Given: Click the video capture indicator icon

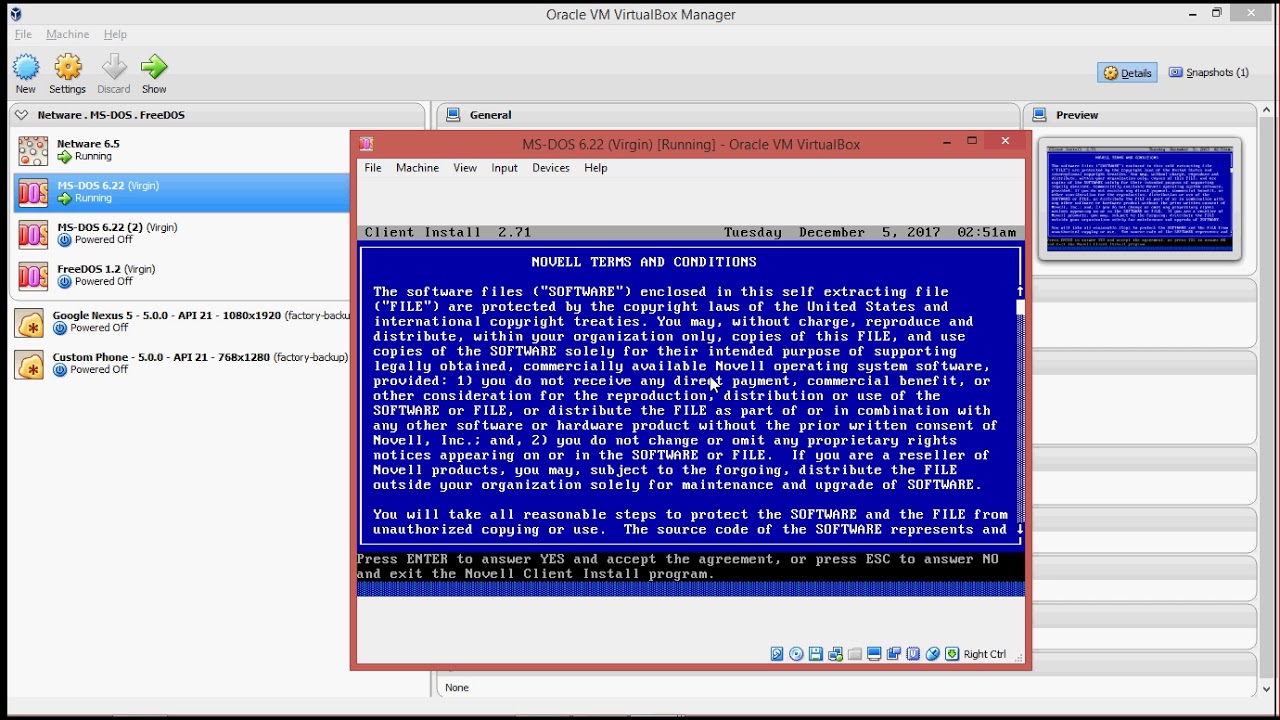Looking at the screenshot, I should click(x=894, y=654).
